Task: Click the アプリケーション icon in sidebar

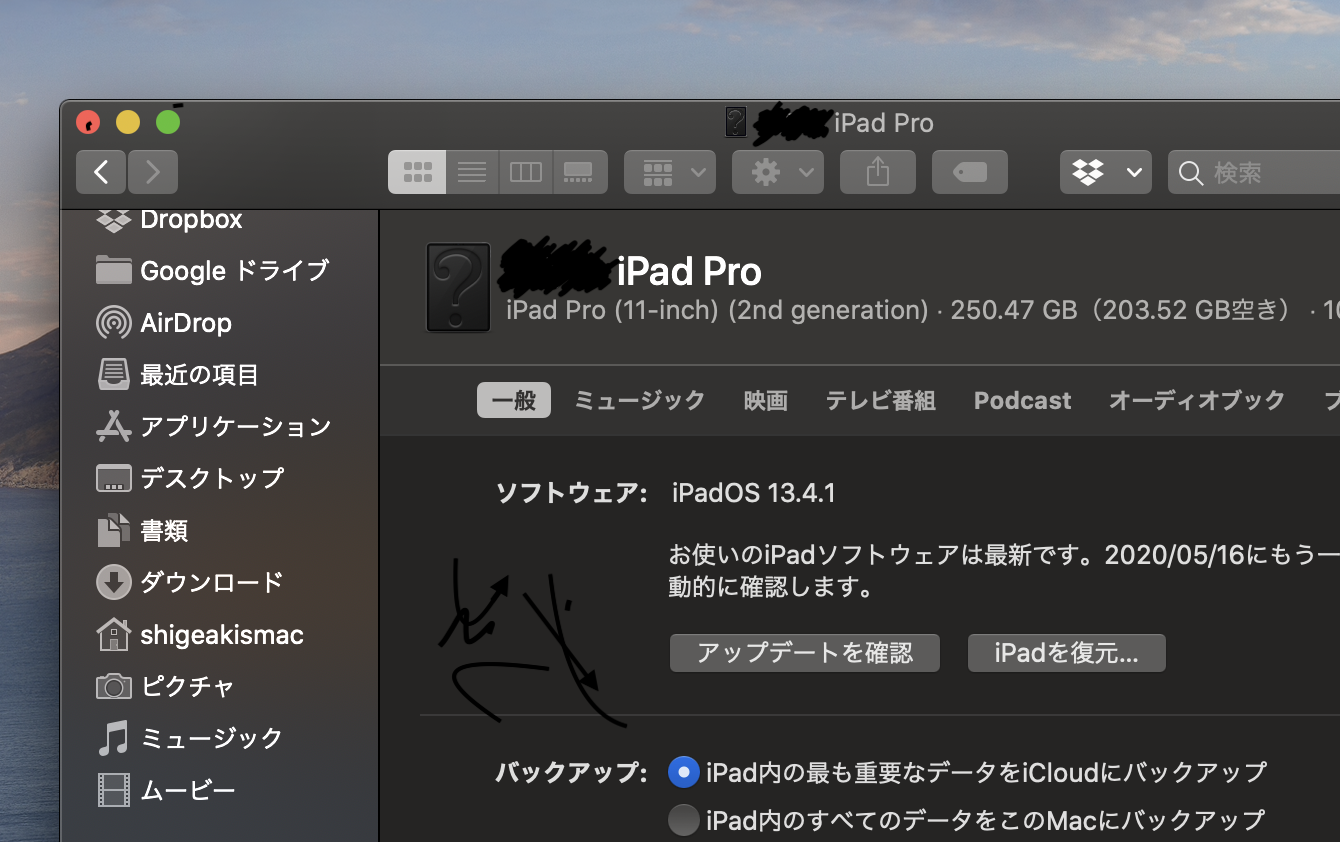Action: point(114,427)
